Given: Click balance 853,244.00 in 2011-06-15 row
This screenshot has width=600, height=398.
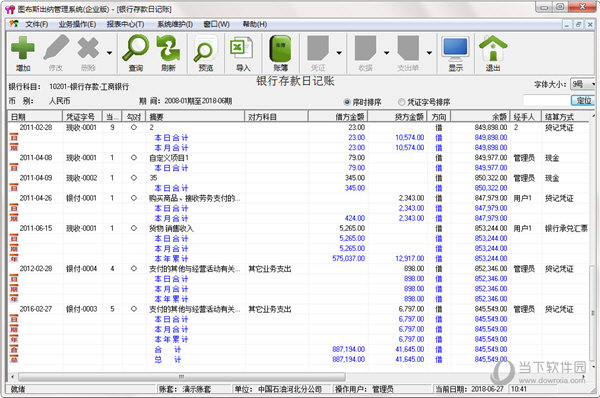Looking at the screenshot, I should pos(491,228).
